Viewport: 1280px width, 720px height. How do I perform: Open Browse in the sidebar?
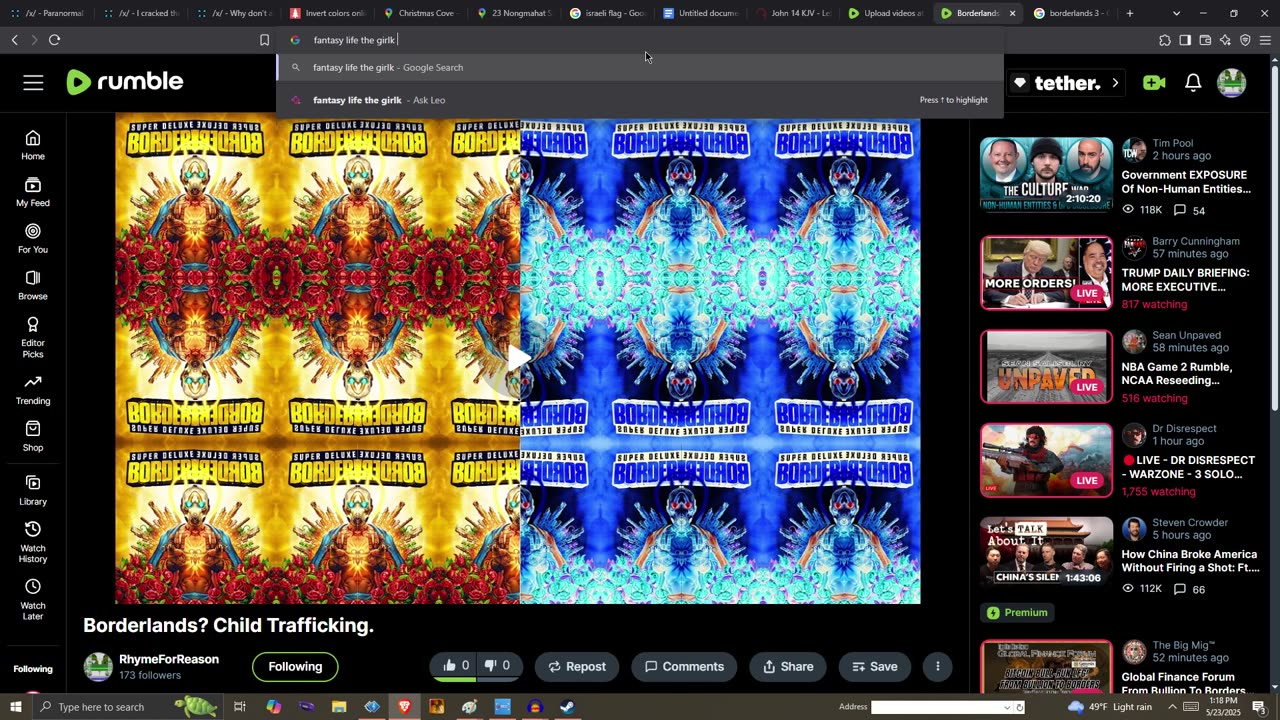pos(33,286)
